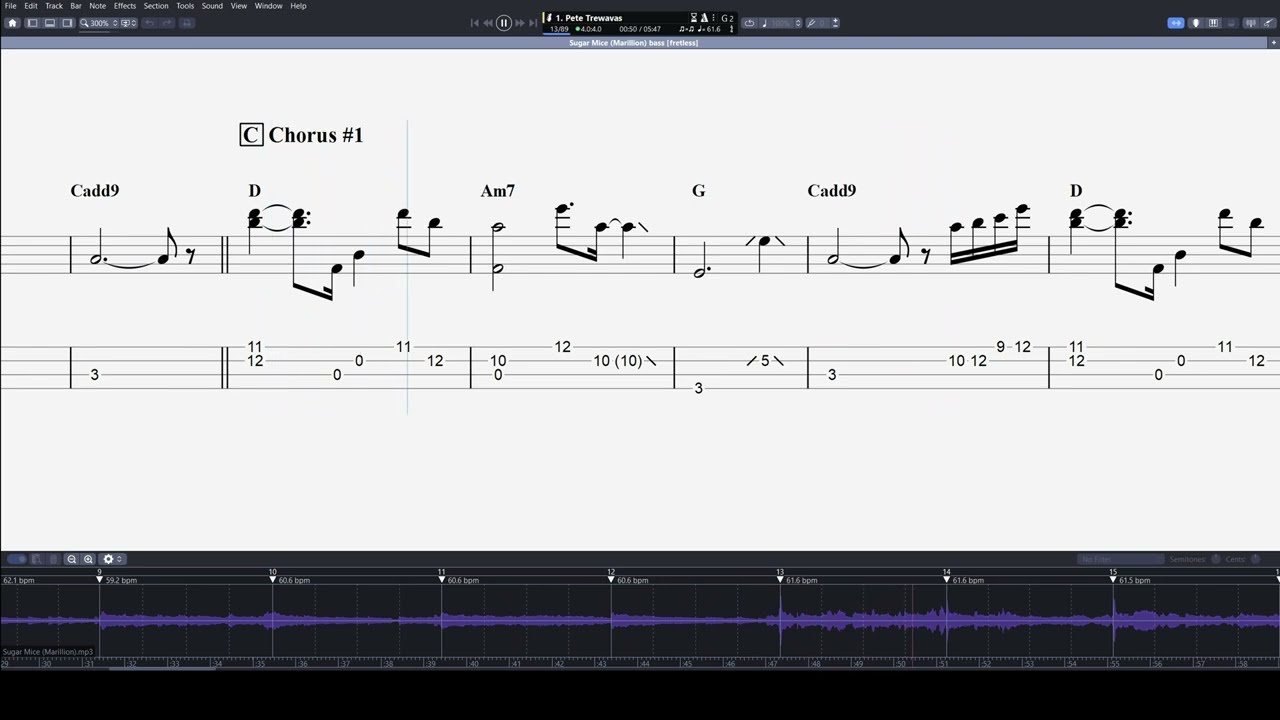Select the Am7 chord name
This screenshot has height=720, width=1280.
click(x=498, y=191)
